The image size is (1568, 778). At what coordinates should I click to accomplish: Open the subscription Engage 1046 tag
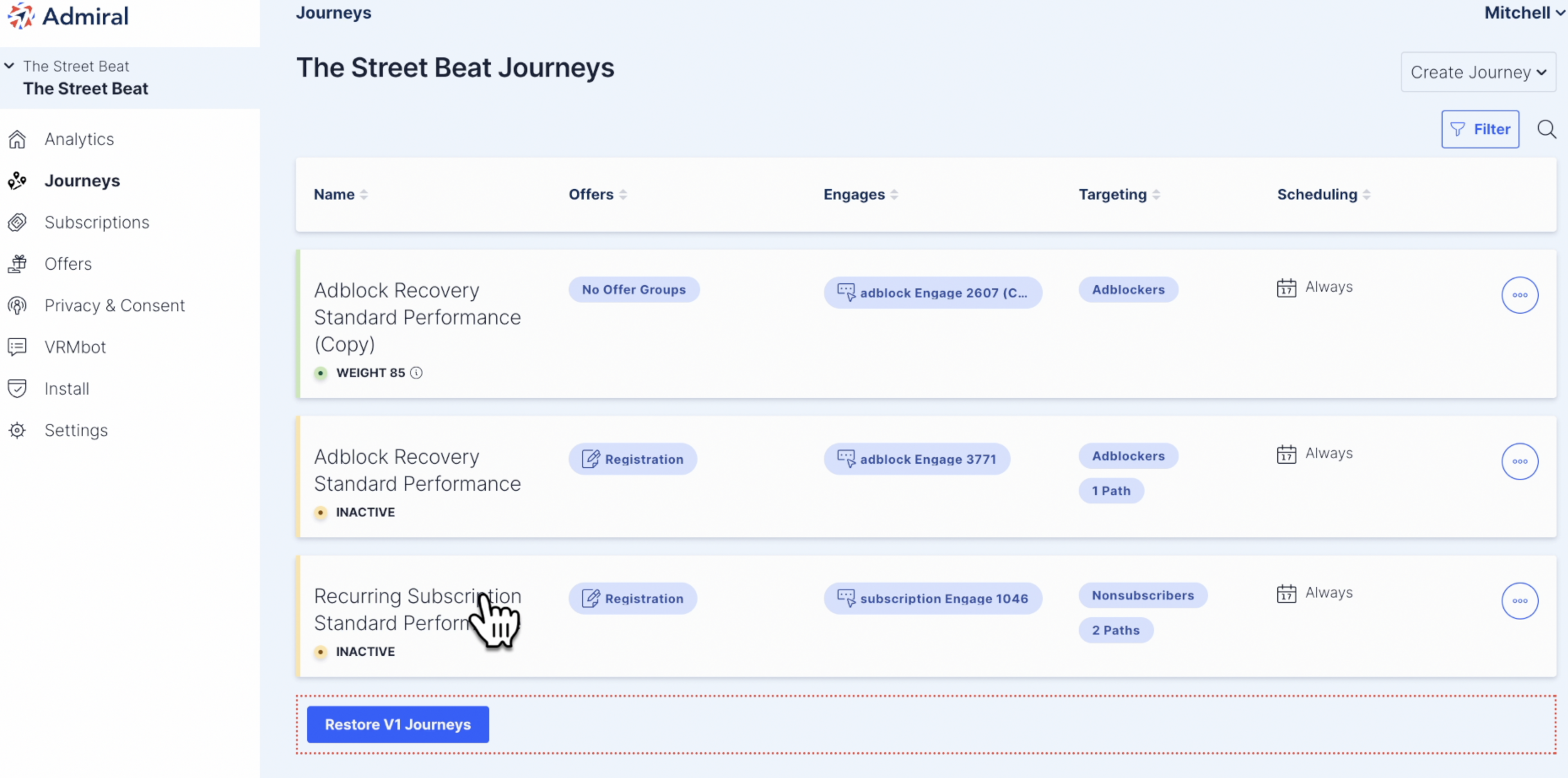click(x=932, y=599)
